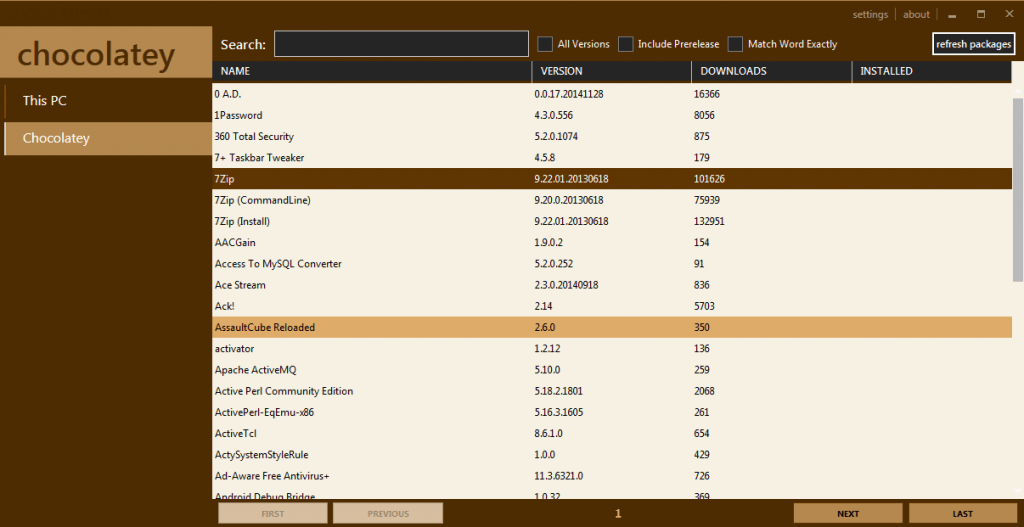Sort by the VERSION column header
1024x527 pixels.
(x=611, y=71)
